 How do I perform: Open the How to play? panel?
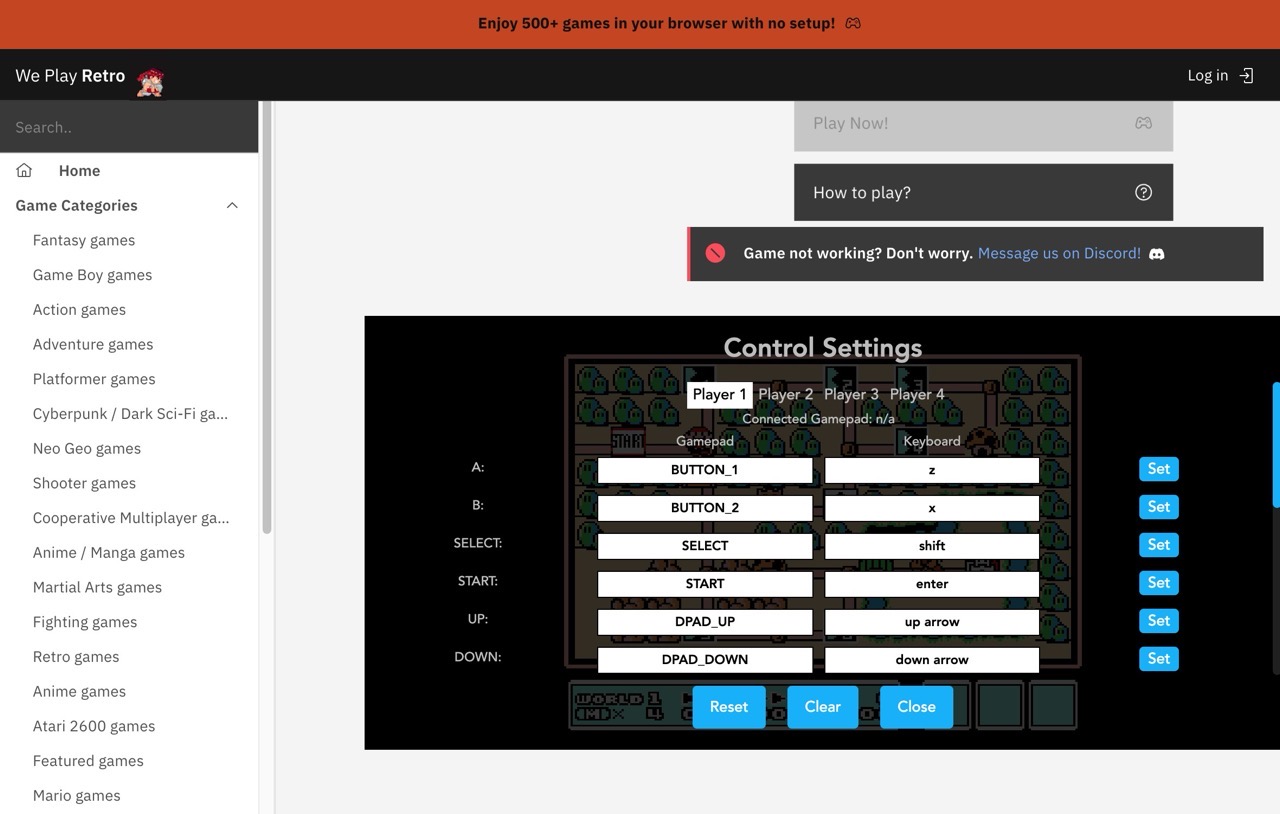[983, 192]
